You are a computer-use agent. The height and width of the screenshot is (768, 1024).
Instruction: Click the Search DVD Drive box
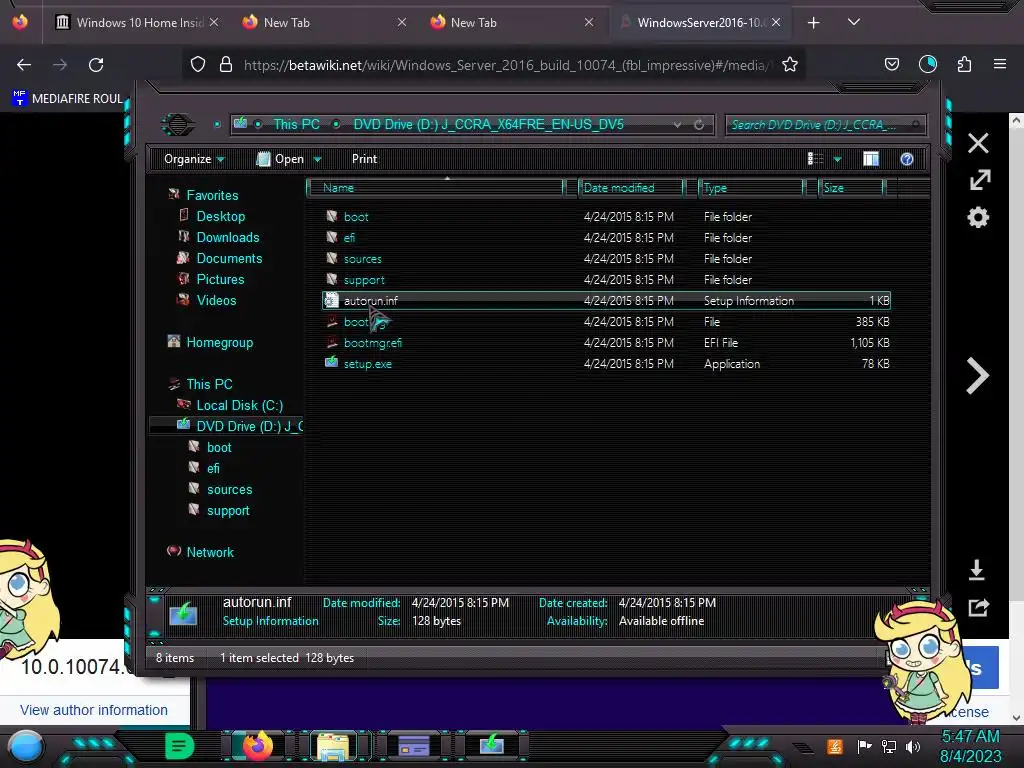tap(825, 125)
